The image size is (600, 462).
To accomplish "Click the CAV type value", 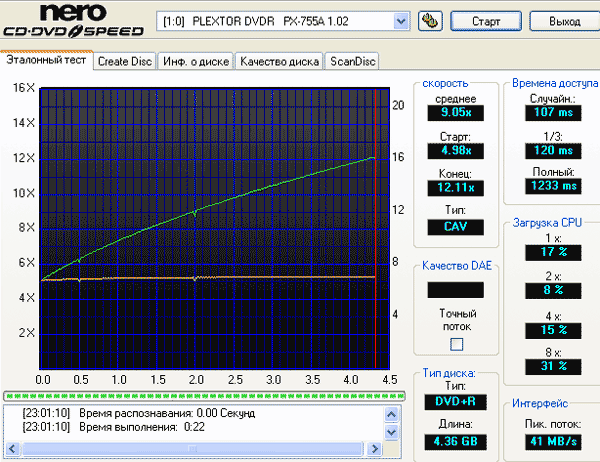I will pyautogui.click(x=455, y=227).
